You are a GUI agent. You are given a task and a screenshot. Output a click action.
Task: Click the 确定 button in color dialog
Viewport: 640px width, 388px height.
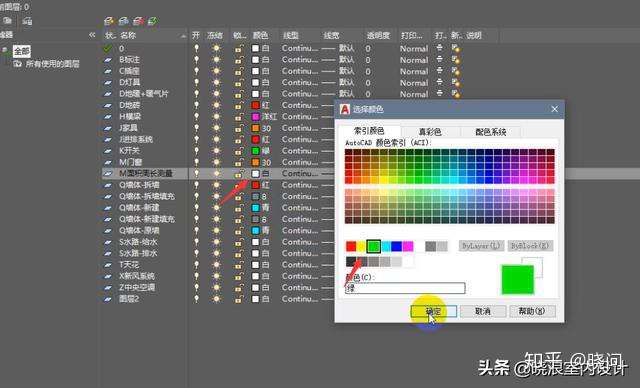coord(433,311)
